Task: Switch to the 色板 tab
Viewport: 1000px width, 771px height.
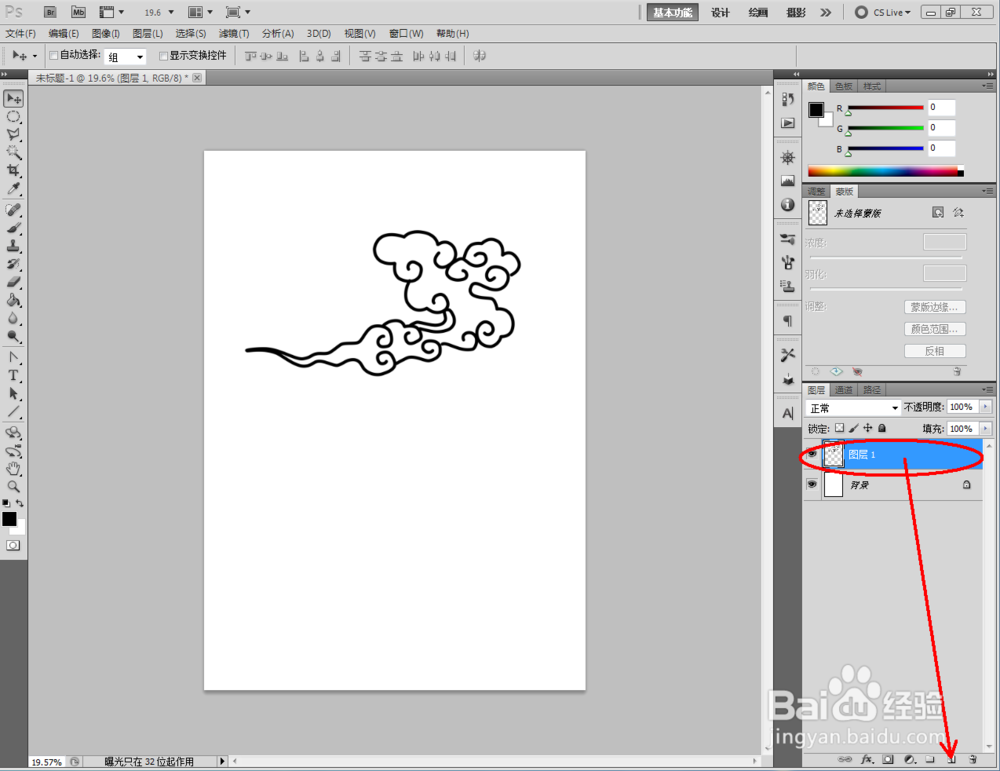Action: pos(844,86)
